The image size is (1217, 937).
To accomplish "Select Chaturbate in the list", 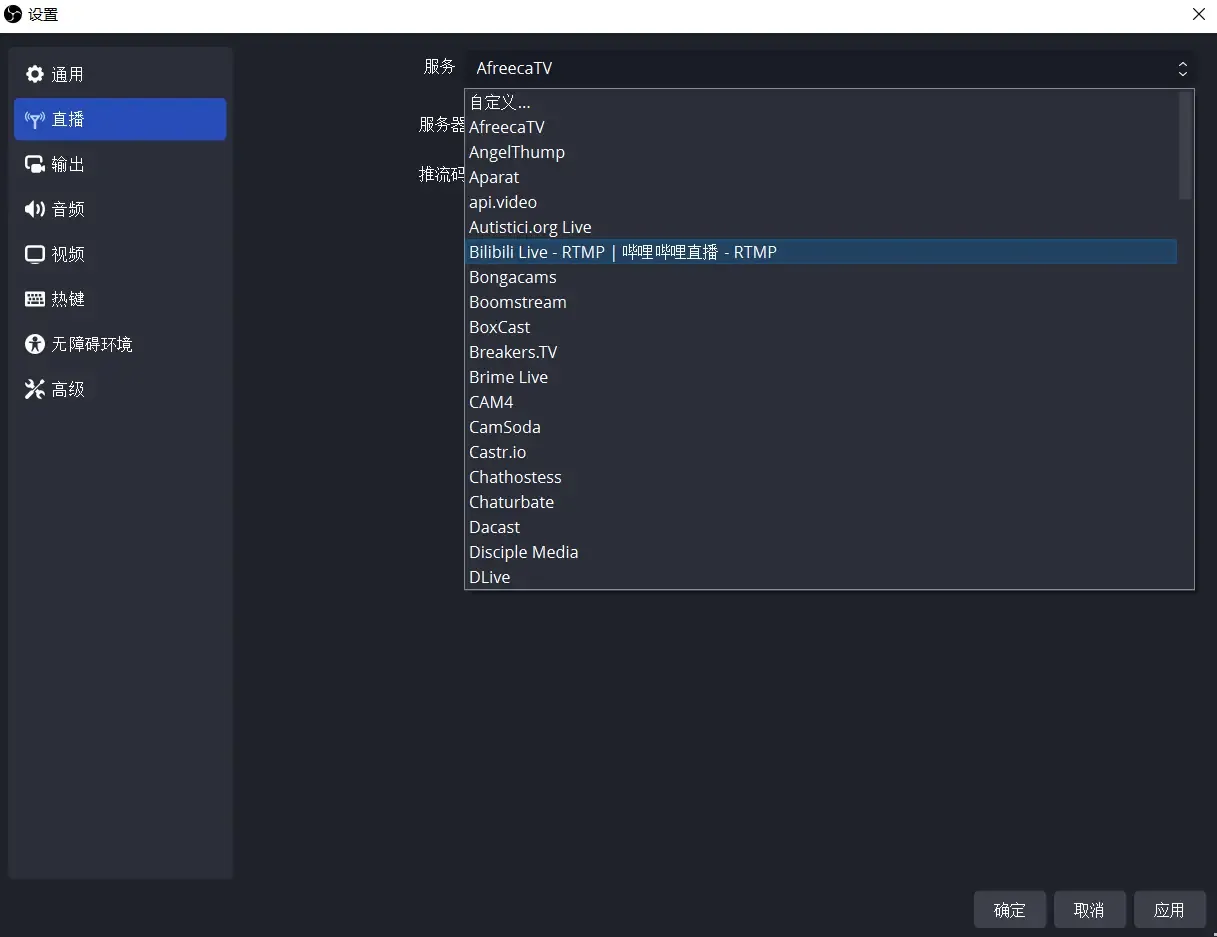I will tap(821, 502).
